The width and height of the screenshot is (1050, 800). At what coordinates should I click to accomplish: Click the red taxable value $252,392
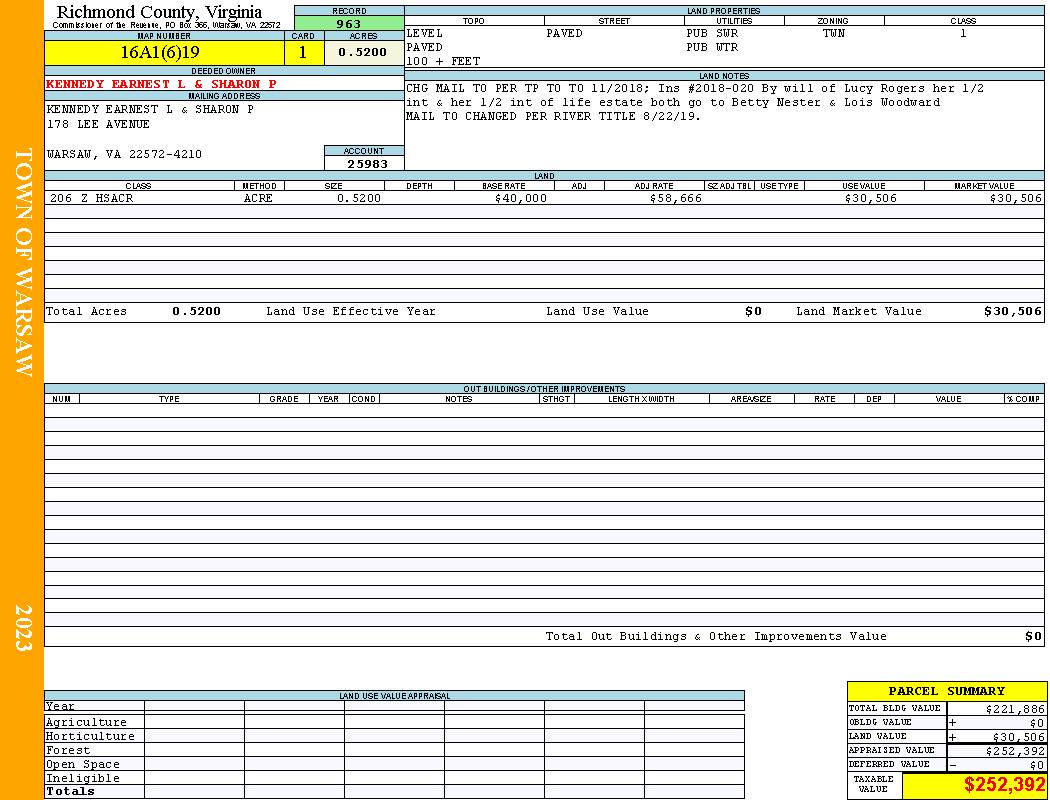tap(1004, 785)
